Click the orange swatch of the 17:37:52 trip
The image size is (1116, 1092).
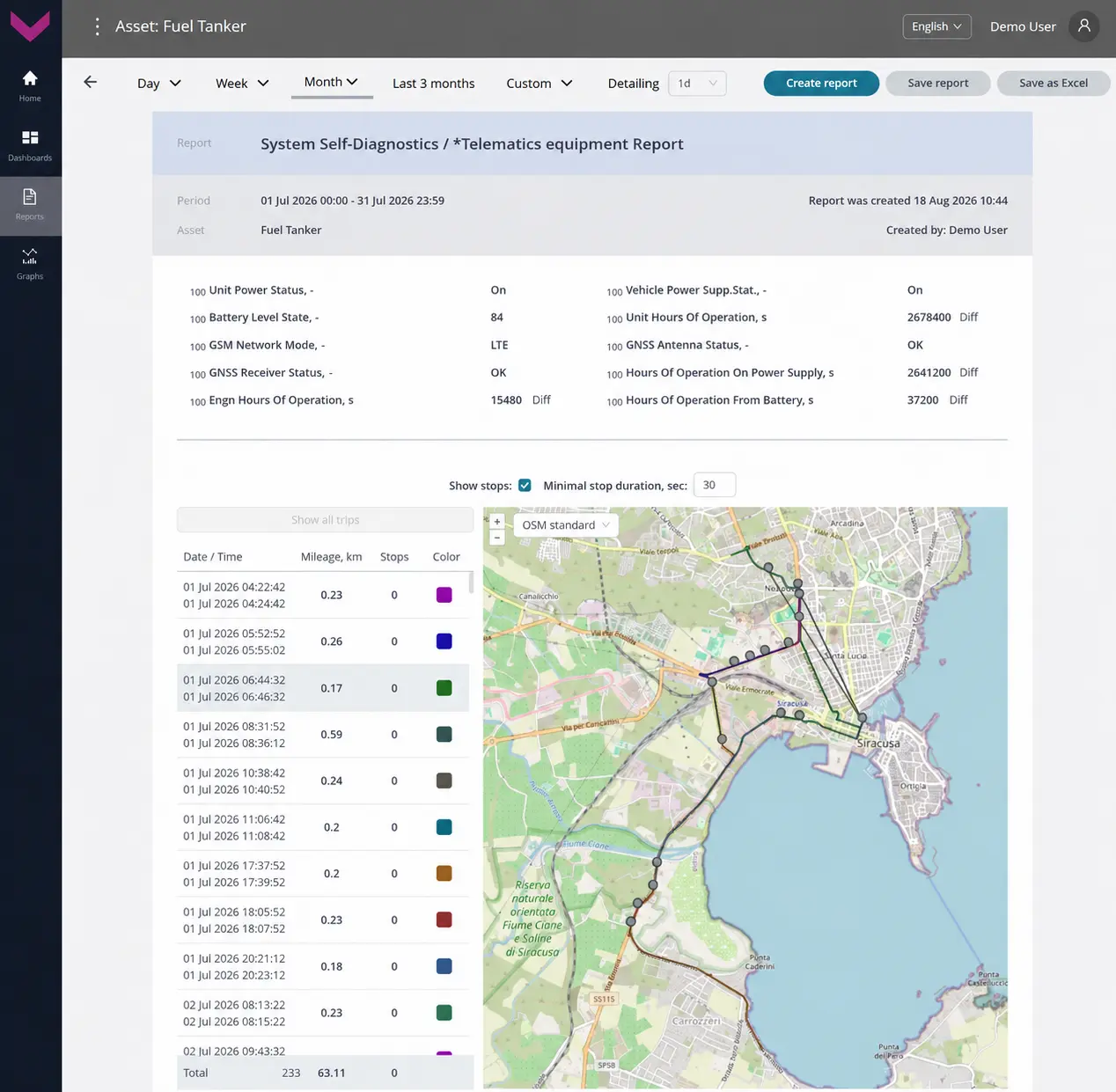click(x=444, y=874)
